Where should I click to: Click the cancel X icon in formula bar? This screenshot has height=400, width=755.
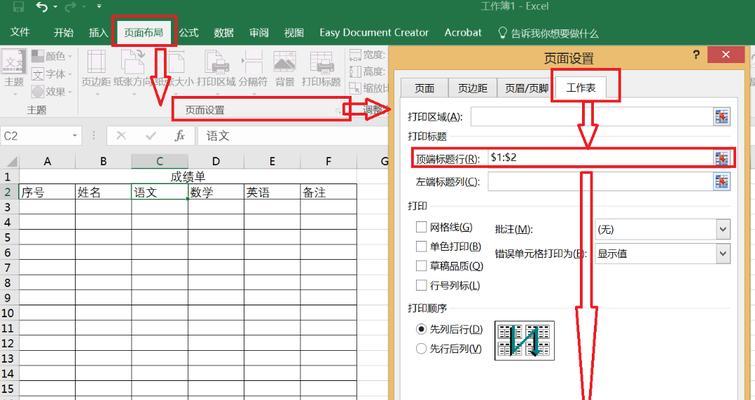121,136
